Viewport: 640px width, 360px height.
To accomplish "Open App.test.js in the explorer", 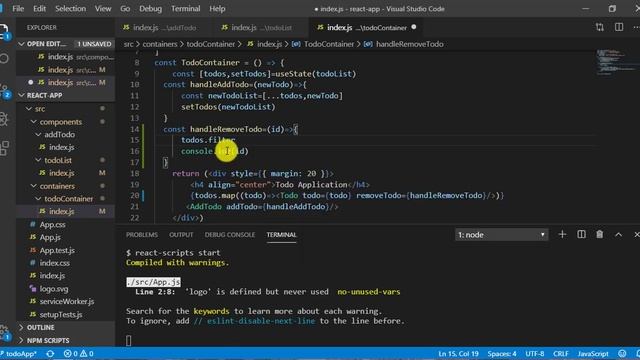I will (x=57, y=250).
